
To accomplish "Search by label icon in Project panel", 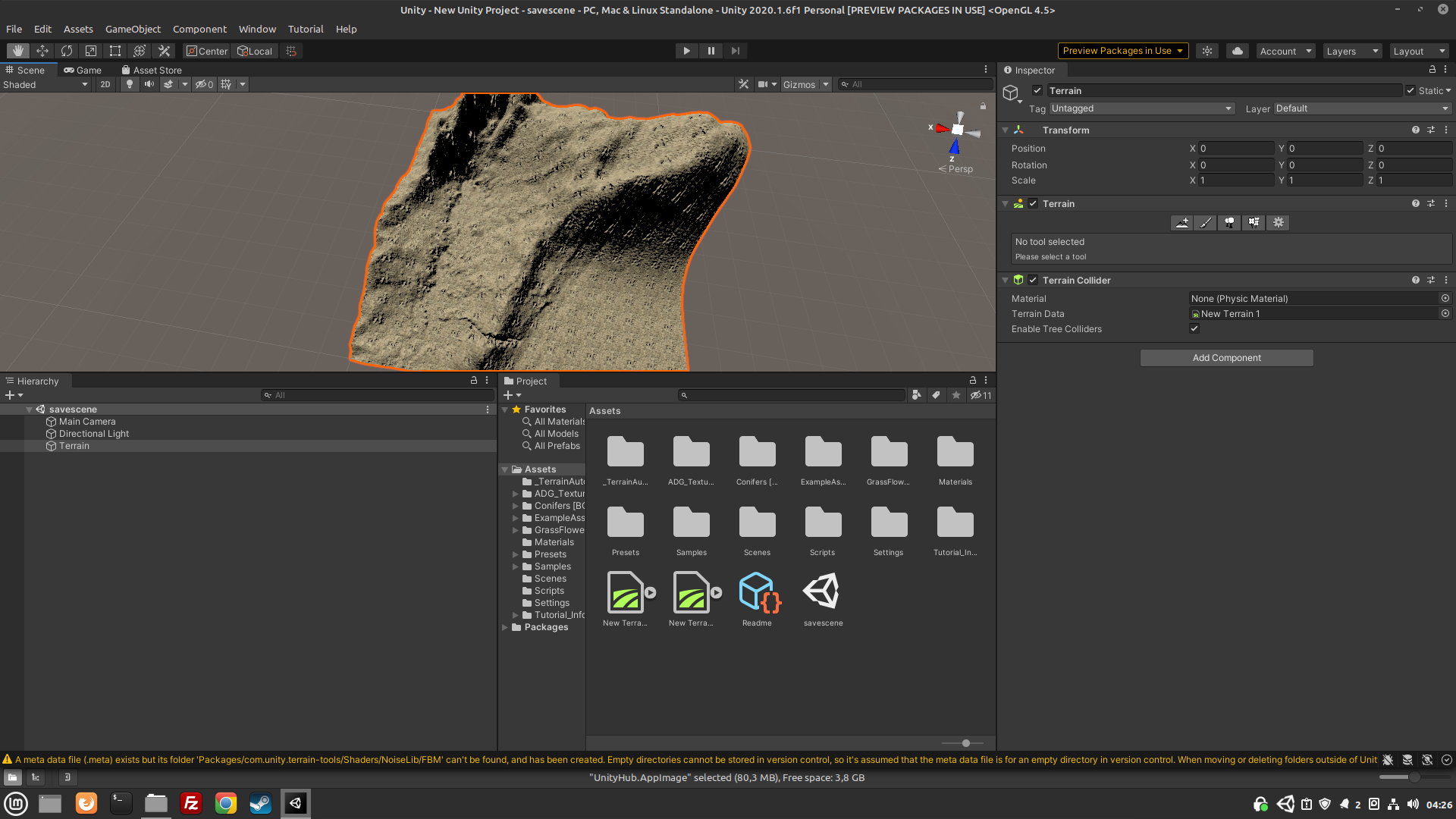I will click(936, 394).
